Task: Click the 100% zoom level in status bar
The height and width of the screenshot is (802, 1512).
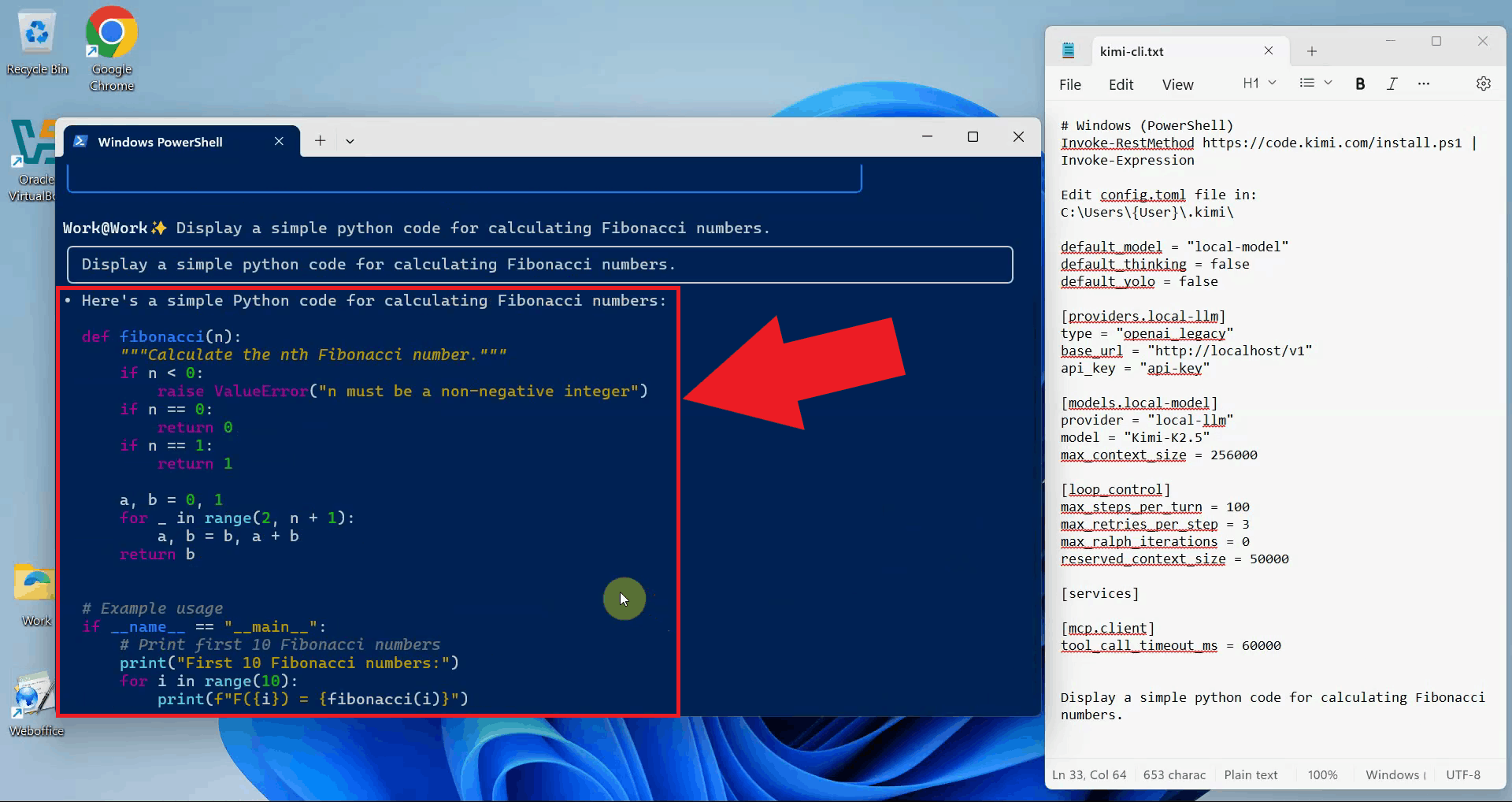Action: 1322,775
